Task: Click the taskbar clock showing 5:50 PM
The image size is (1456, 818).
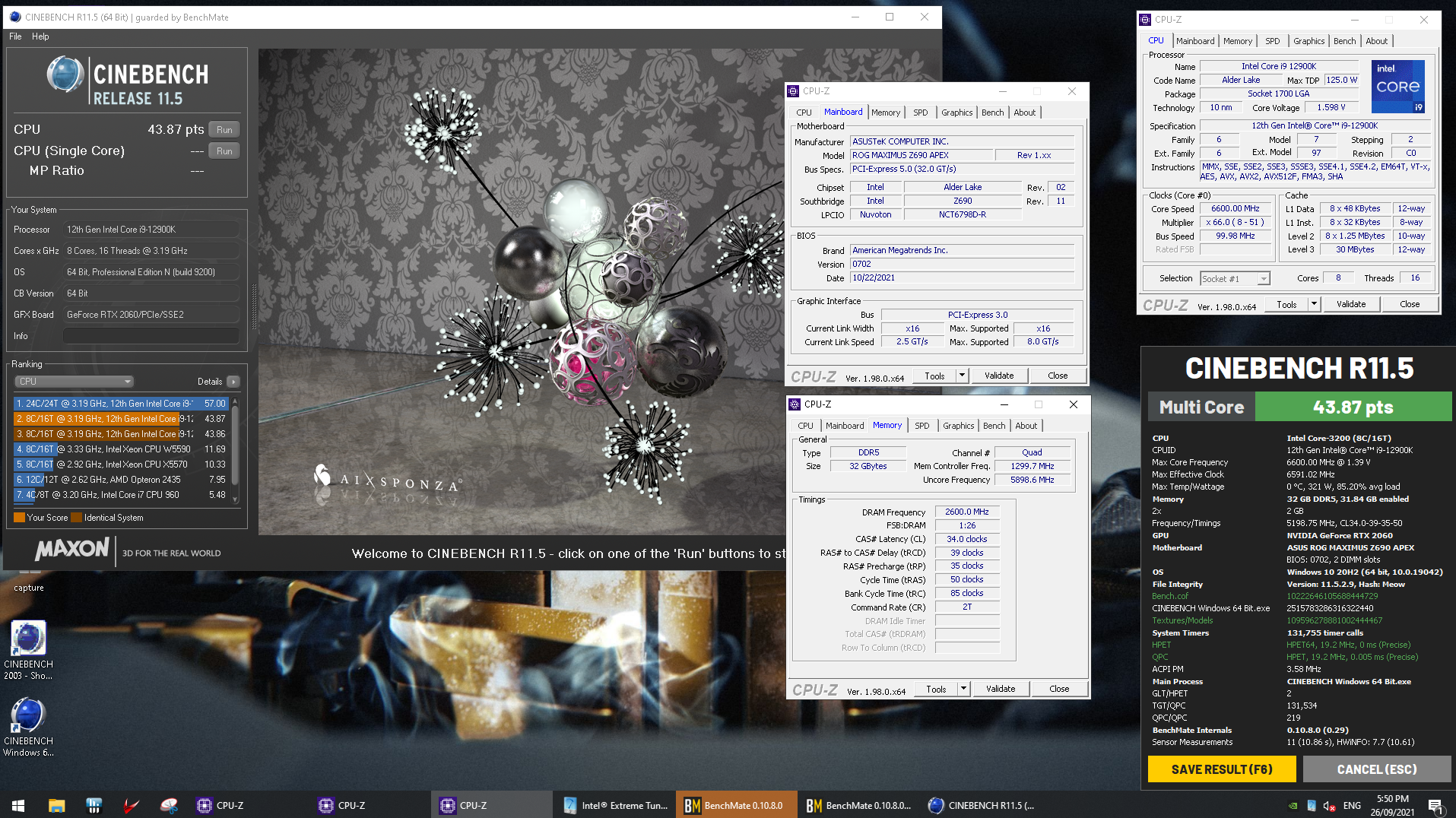Action: 1392,805
